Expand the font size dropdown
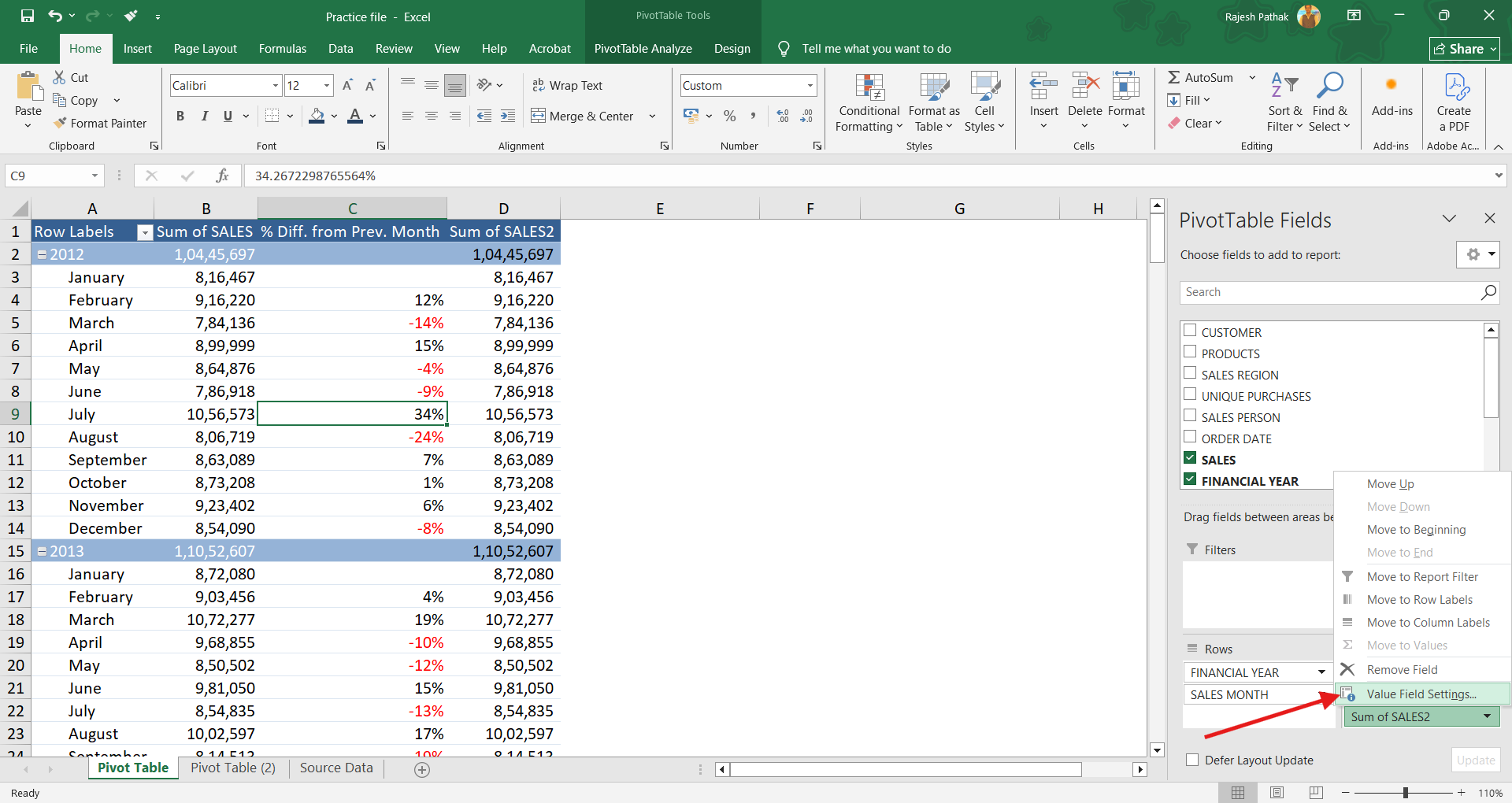This screenshot has width=1512, height=803. (326, 86)
